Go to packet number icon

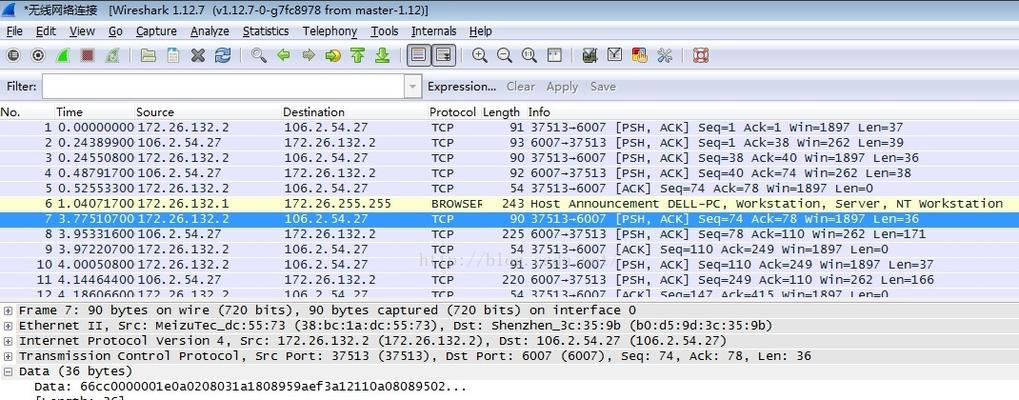pos(333,56)
